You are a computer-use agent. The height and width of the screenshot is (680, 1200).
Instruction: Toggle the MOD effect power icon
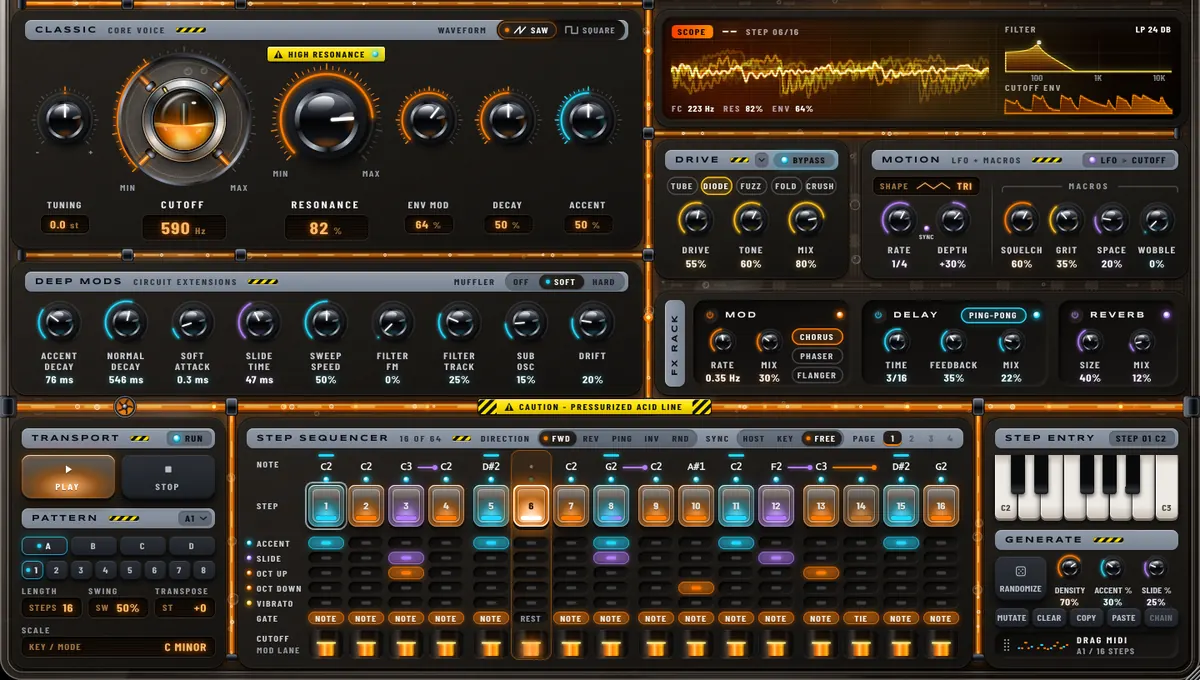(x=711, y=315)
